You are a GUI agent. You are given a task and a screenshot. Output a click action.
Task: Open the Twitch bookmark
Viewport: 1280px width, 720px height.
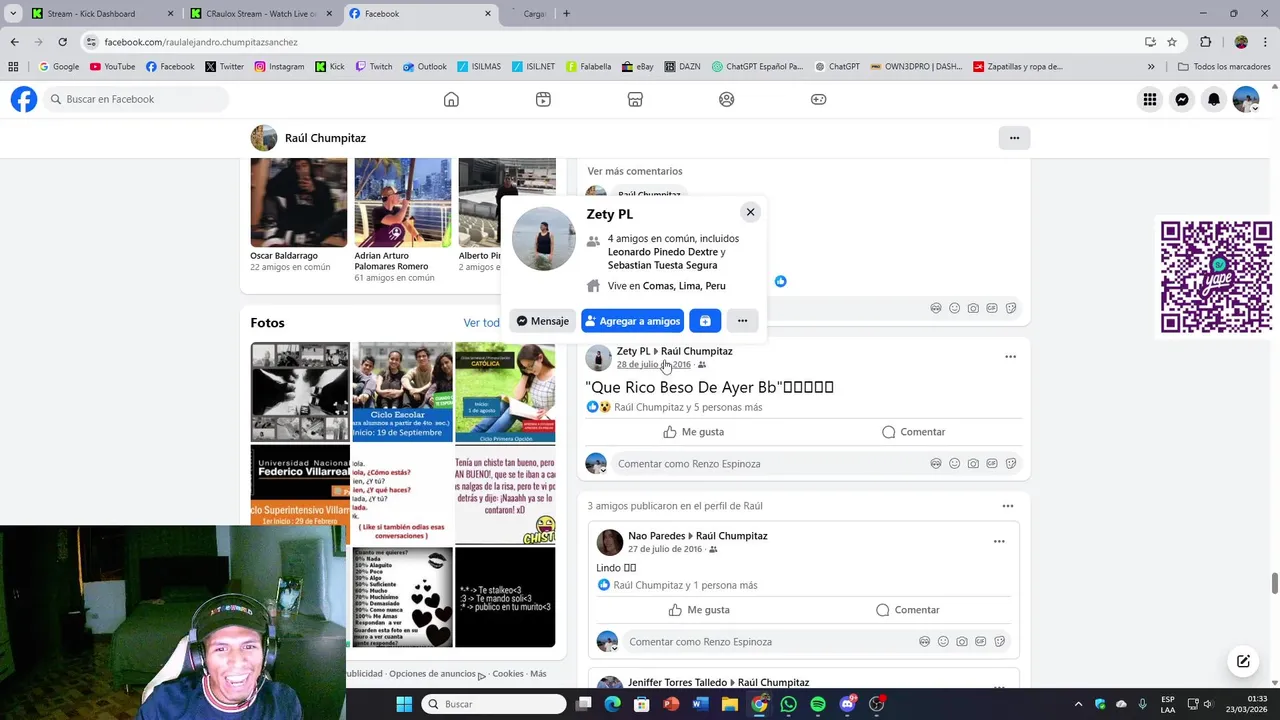click(x=374, y=67)
